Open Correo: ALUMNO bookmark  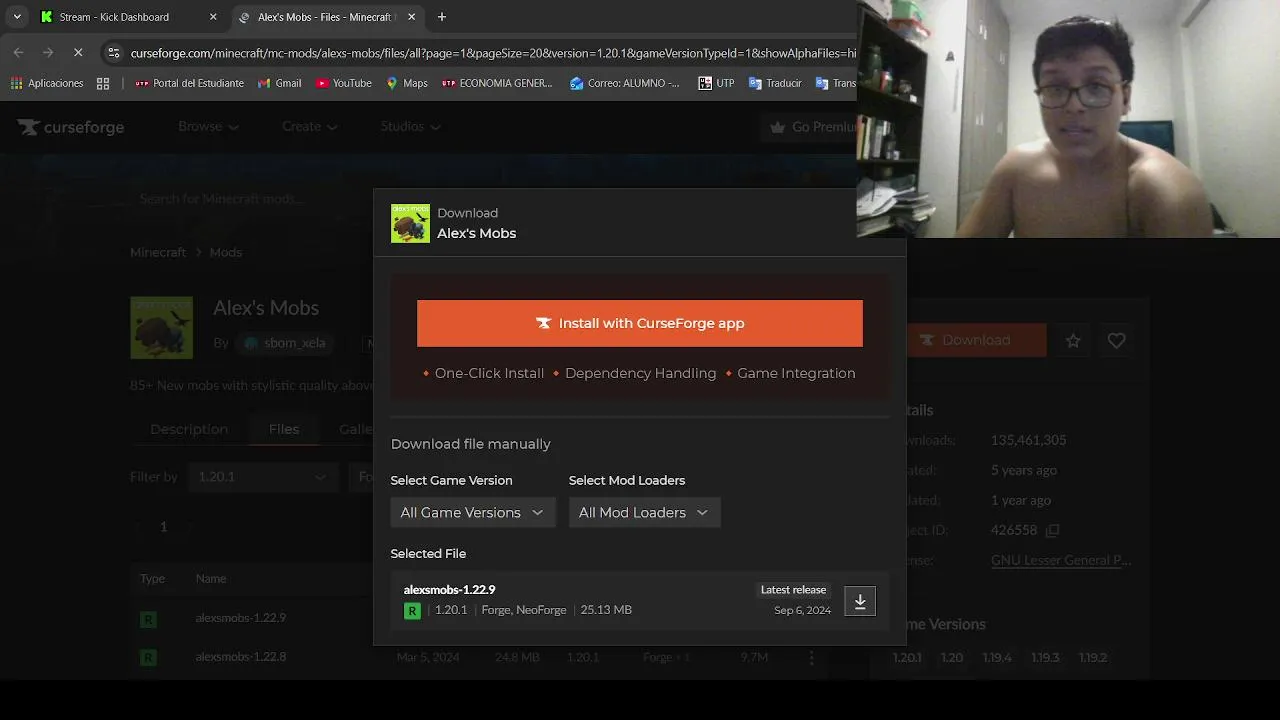(x=625, y=83)
